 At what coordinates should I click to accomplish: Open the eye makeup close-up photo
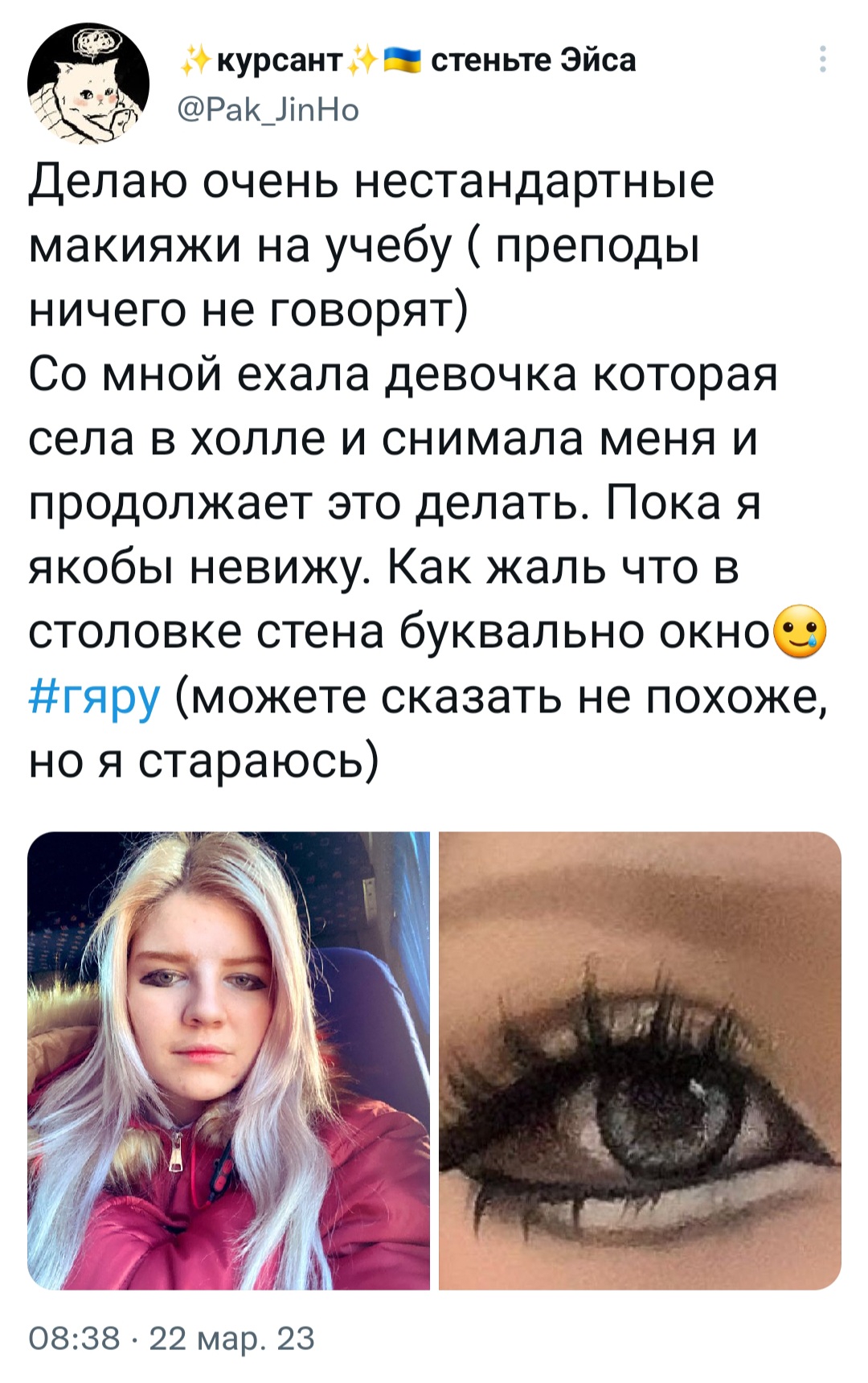(x=640, y=1061)
